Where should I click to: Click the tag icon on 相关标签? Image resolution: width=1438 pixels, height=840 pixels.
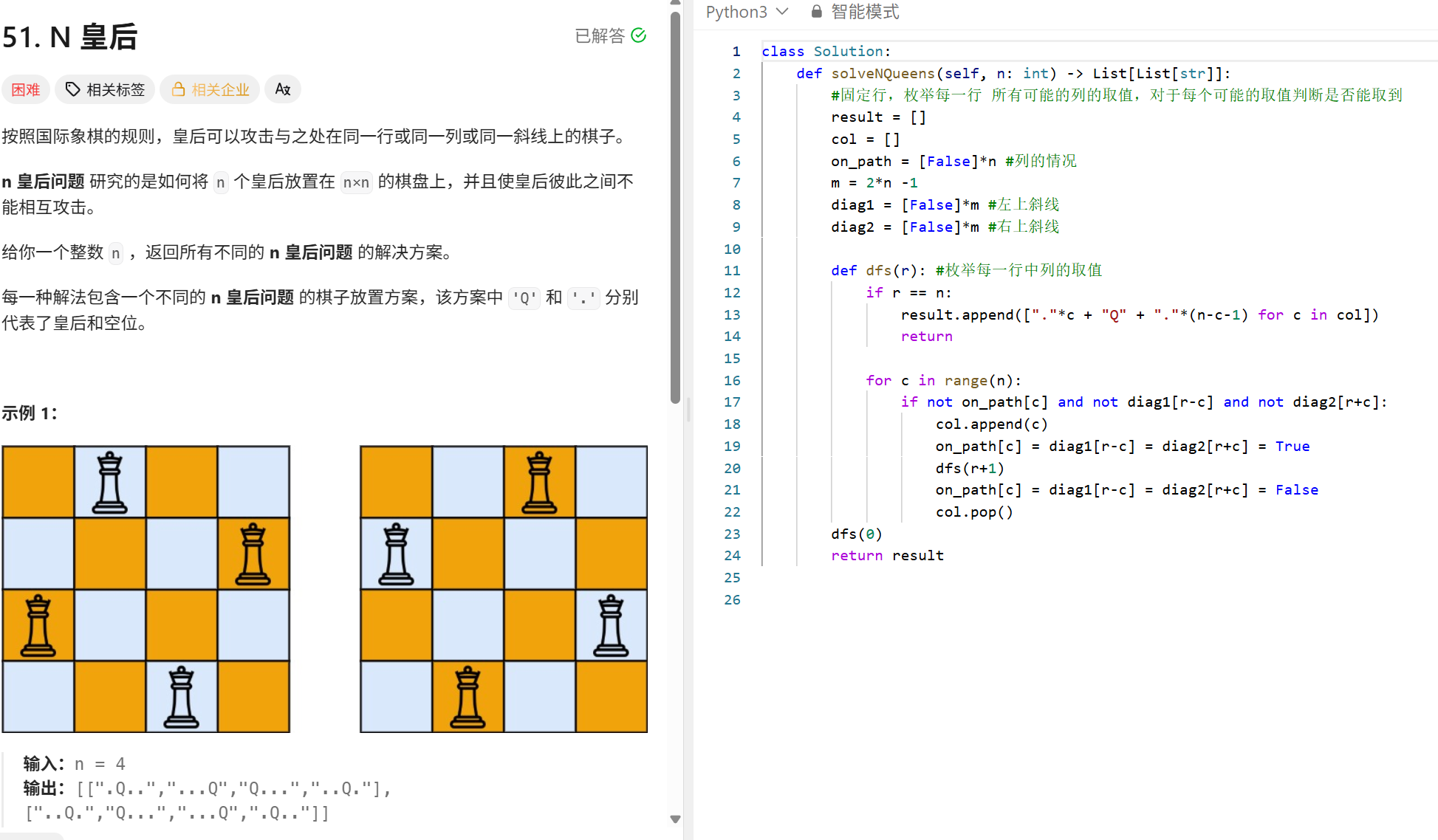pos(72,89)
